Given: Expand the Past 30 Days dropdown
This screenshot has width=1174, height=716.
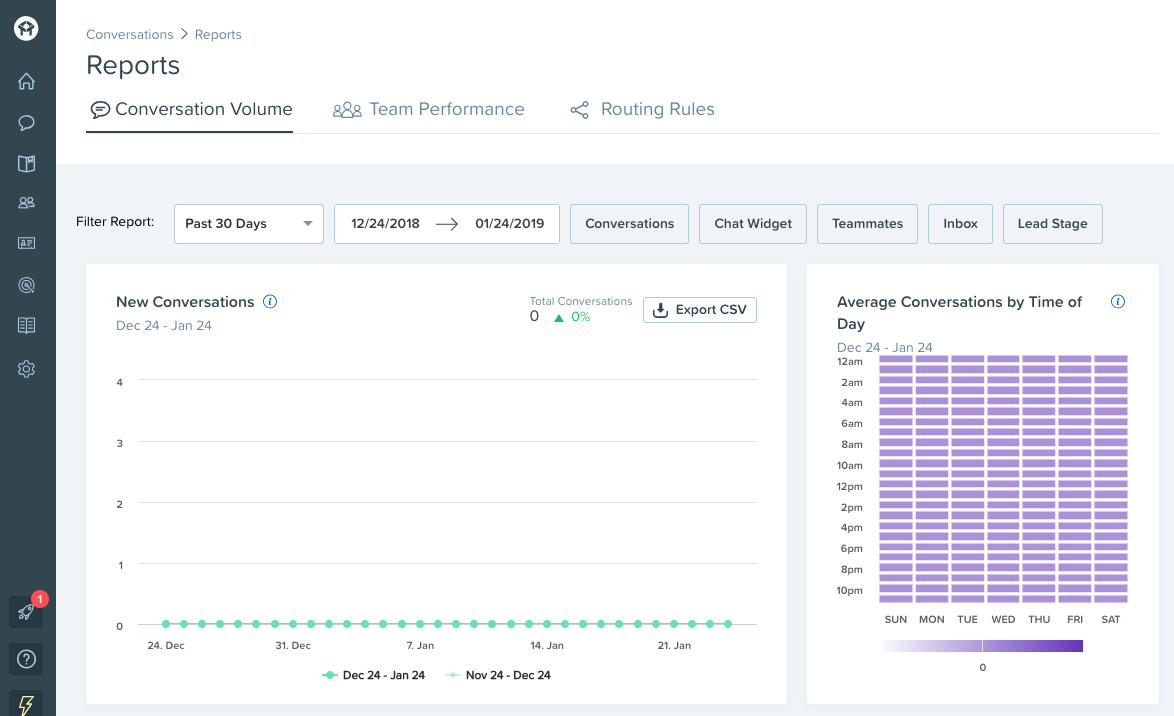Looking at the screenshot, I should 248,224.
